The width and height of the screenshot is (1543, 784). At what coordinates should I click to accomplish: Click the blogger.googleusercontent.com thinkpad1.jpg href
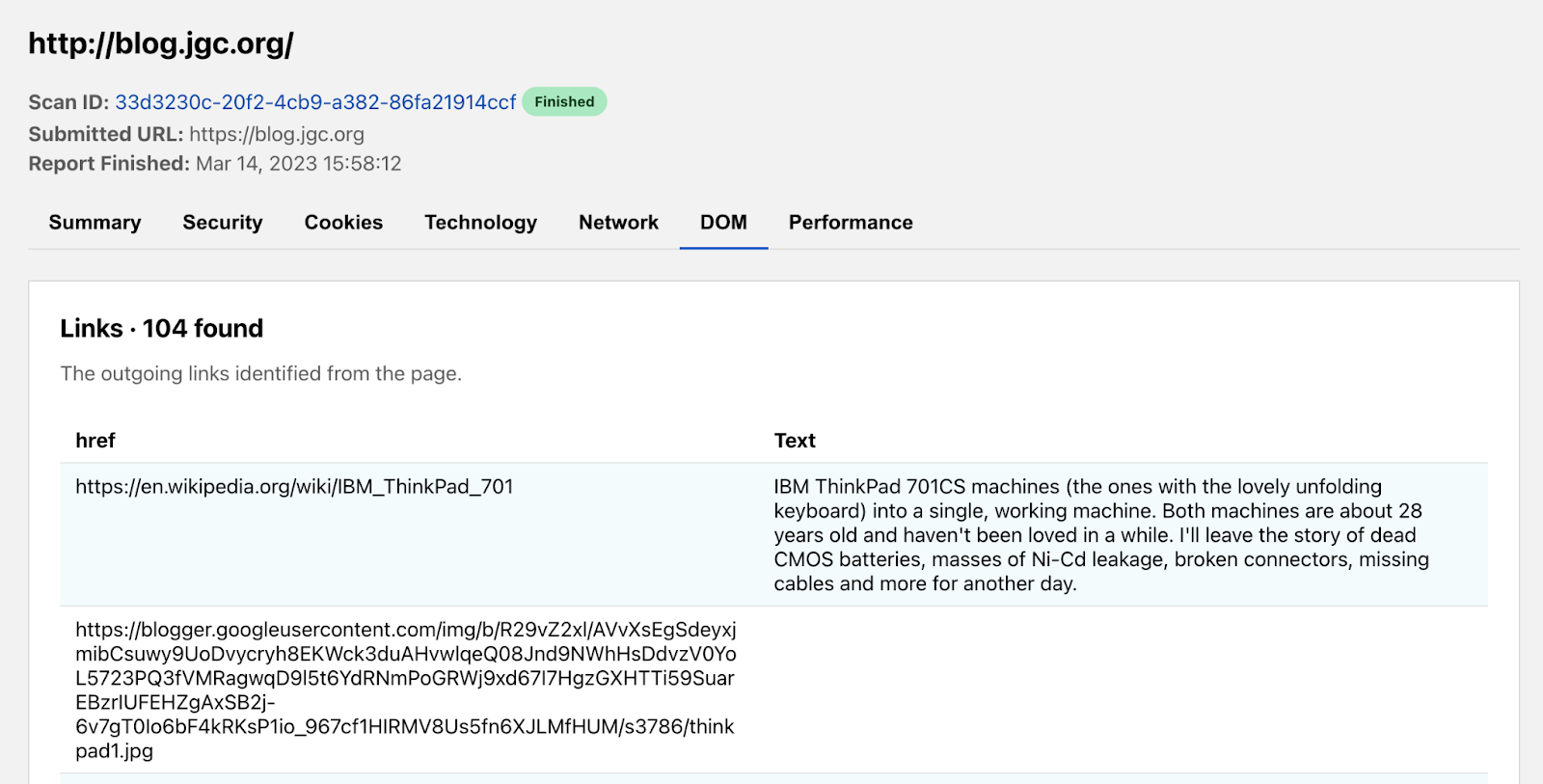click(x=405, y=690)
